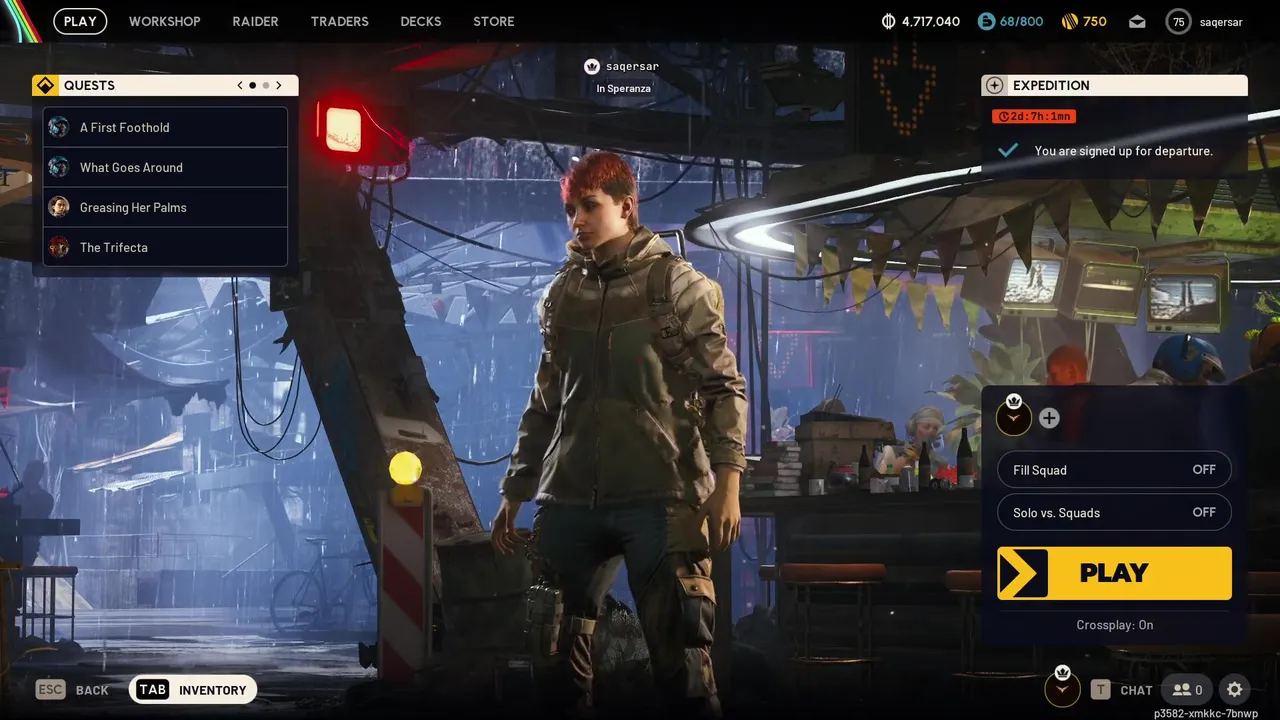
Task: Open A First Foothold quest
Action: pyautogui.click(x=165, y=127)
